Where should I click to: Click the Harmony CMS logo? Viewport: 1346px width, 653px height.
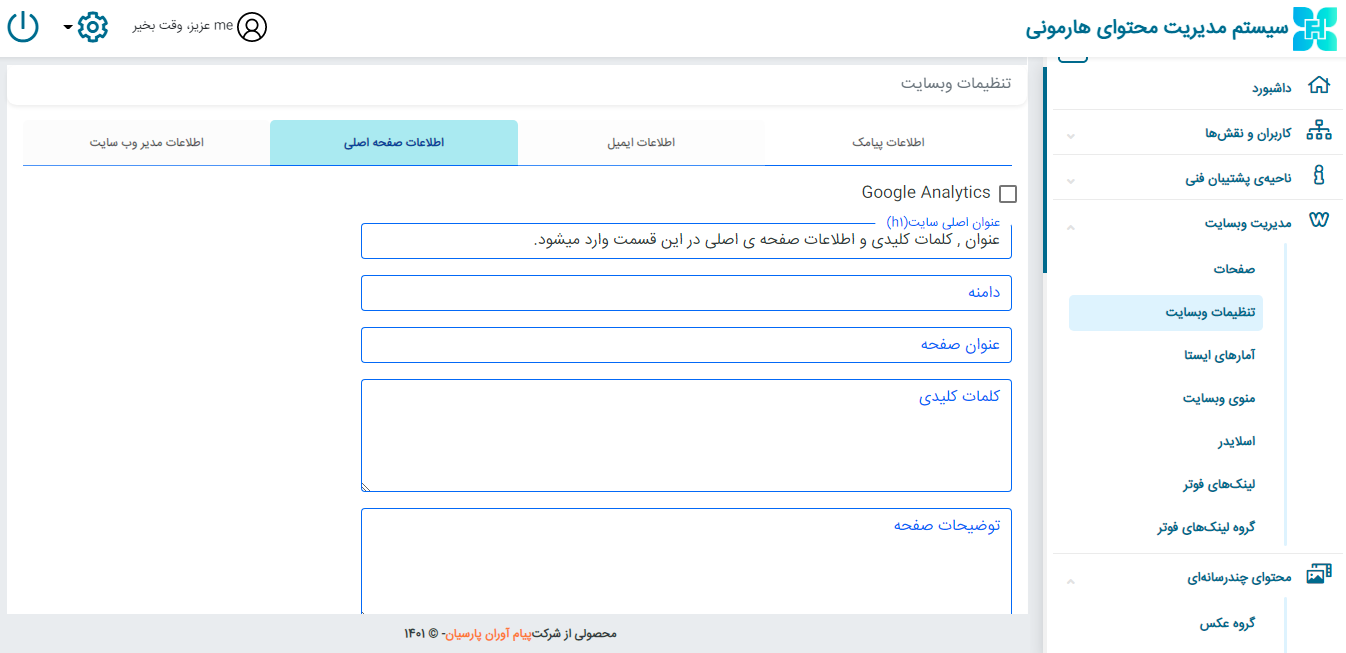(1314, 28)
